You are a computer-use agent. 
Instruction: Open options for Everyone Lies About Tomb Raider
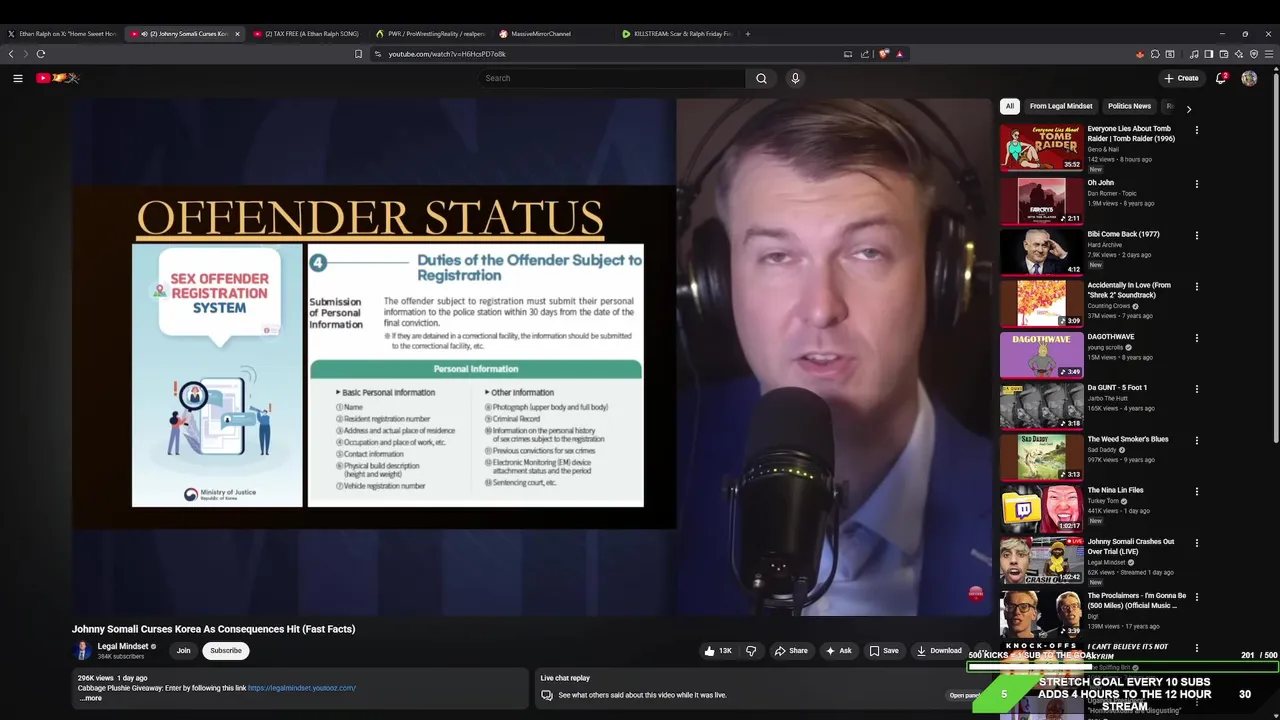(x=1196, y=130)
